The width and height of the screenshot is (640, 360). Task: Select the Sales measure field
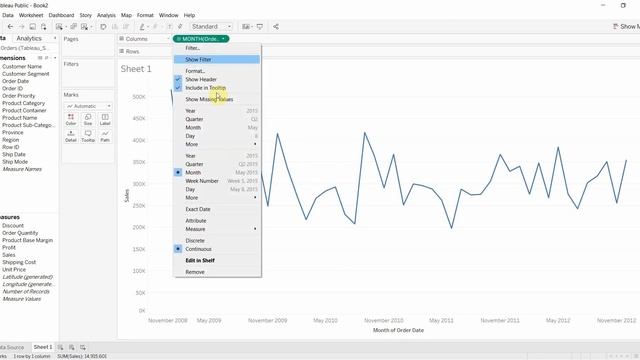point(9,255)
